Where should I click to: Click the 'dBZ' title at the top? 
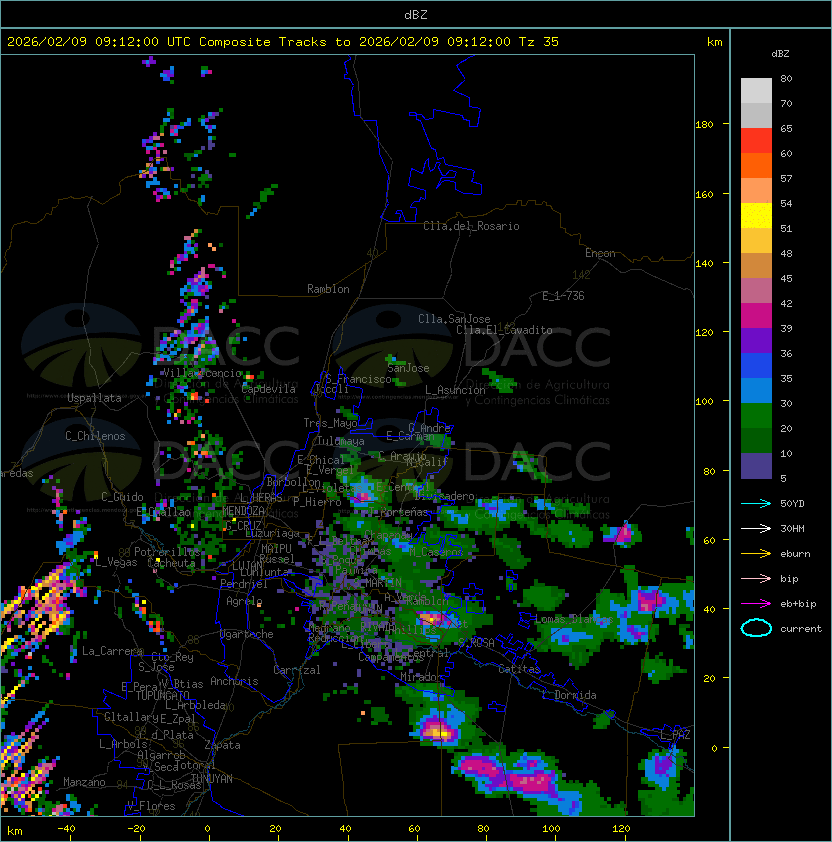coord(416,14)
